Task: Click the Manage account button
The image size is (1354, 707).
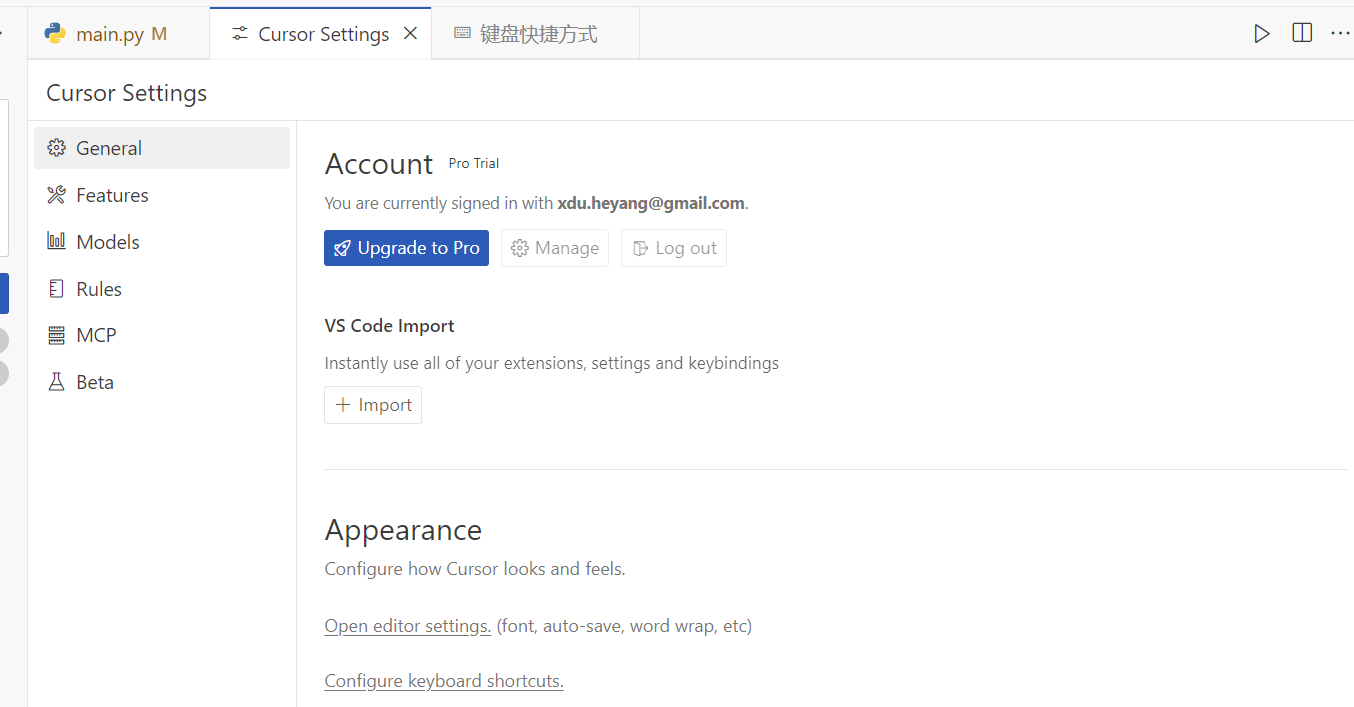Action: (x=555, y=248)
